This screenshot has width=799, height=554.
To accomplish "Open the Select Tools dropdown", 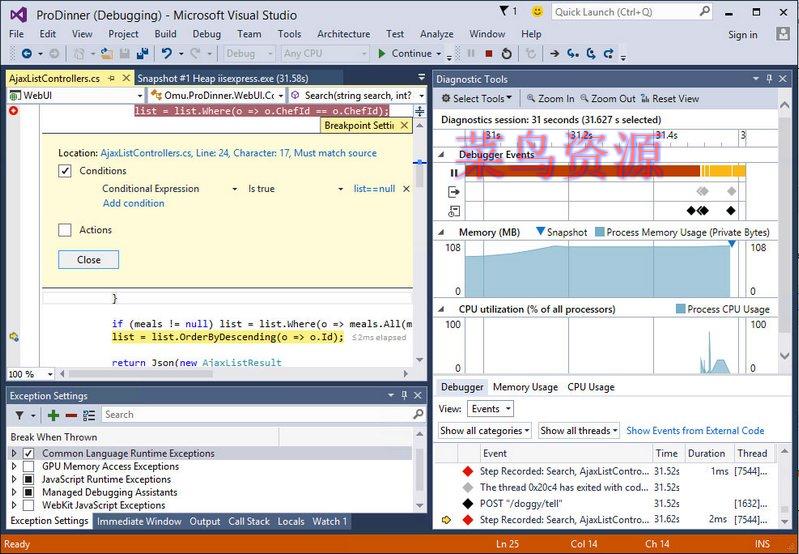I will (x=477, y=98).
